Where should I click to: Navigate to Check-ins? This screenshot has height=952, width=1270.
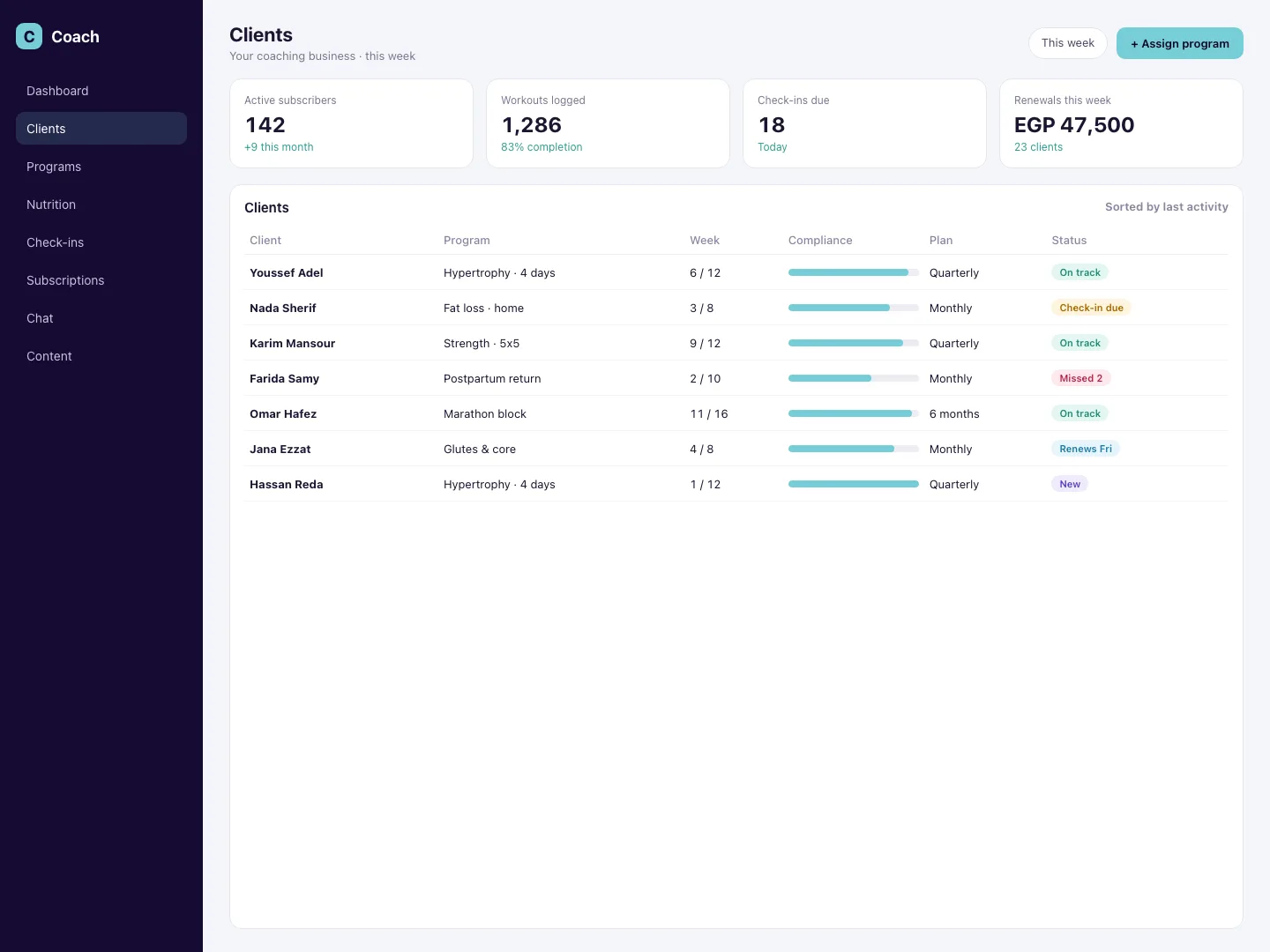point(101,242)
